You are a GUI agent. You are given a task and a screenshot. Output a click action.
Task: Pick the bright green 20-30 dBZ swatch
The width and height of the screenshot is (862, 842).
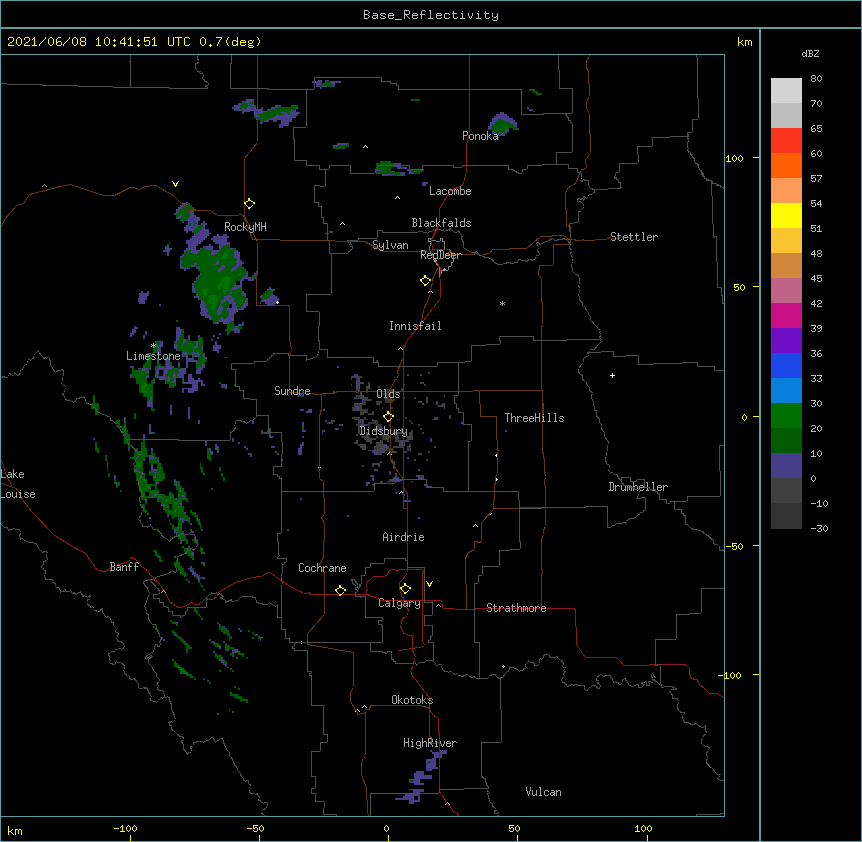[x=786, y=416]
